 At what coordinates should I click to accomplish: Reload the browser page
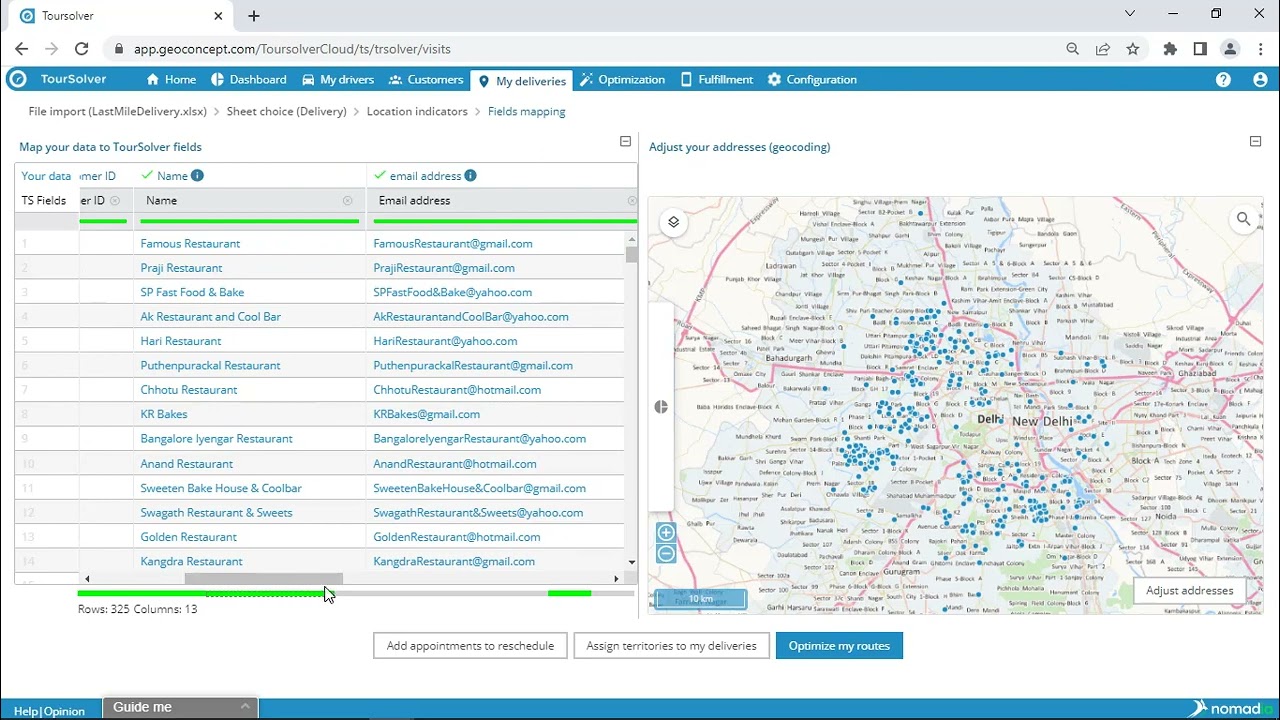[x=82, y=48]
